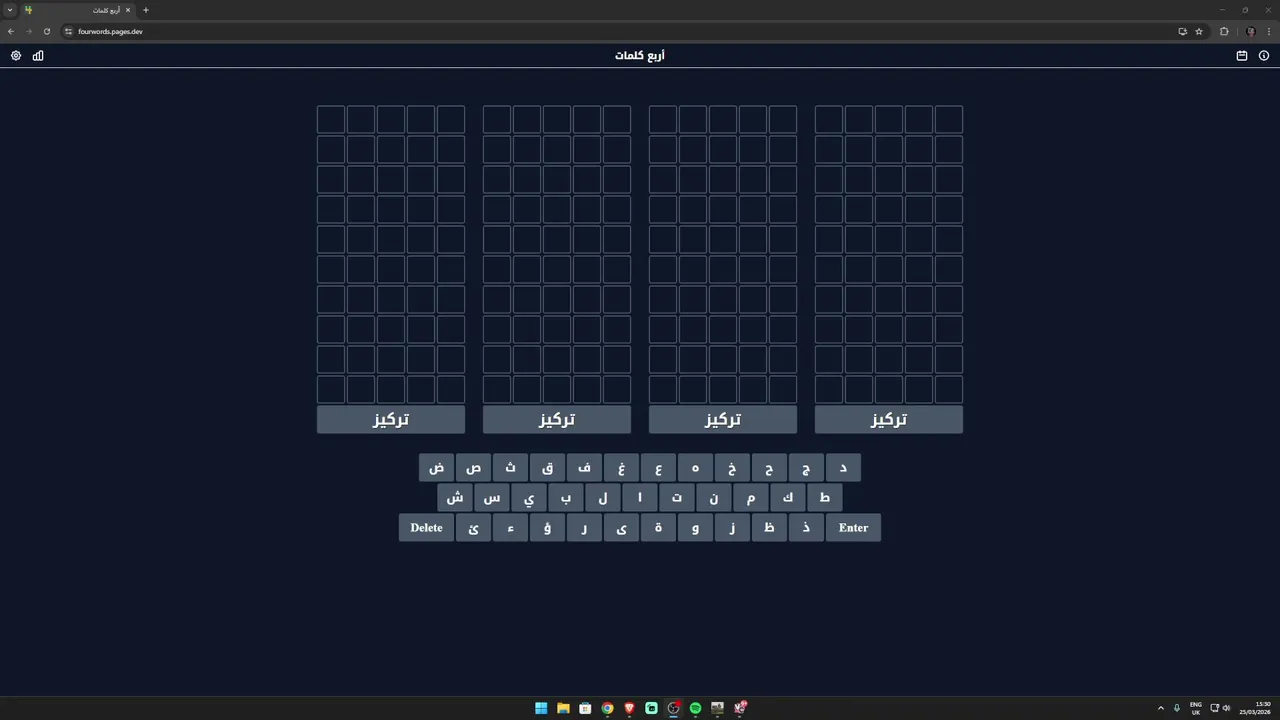Tap the ؤ key on the keyboard
The height and width of the screenshot is (720, 1280).
coord(547,528)
